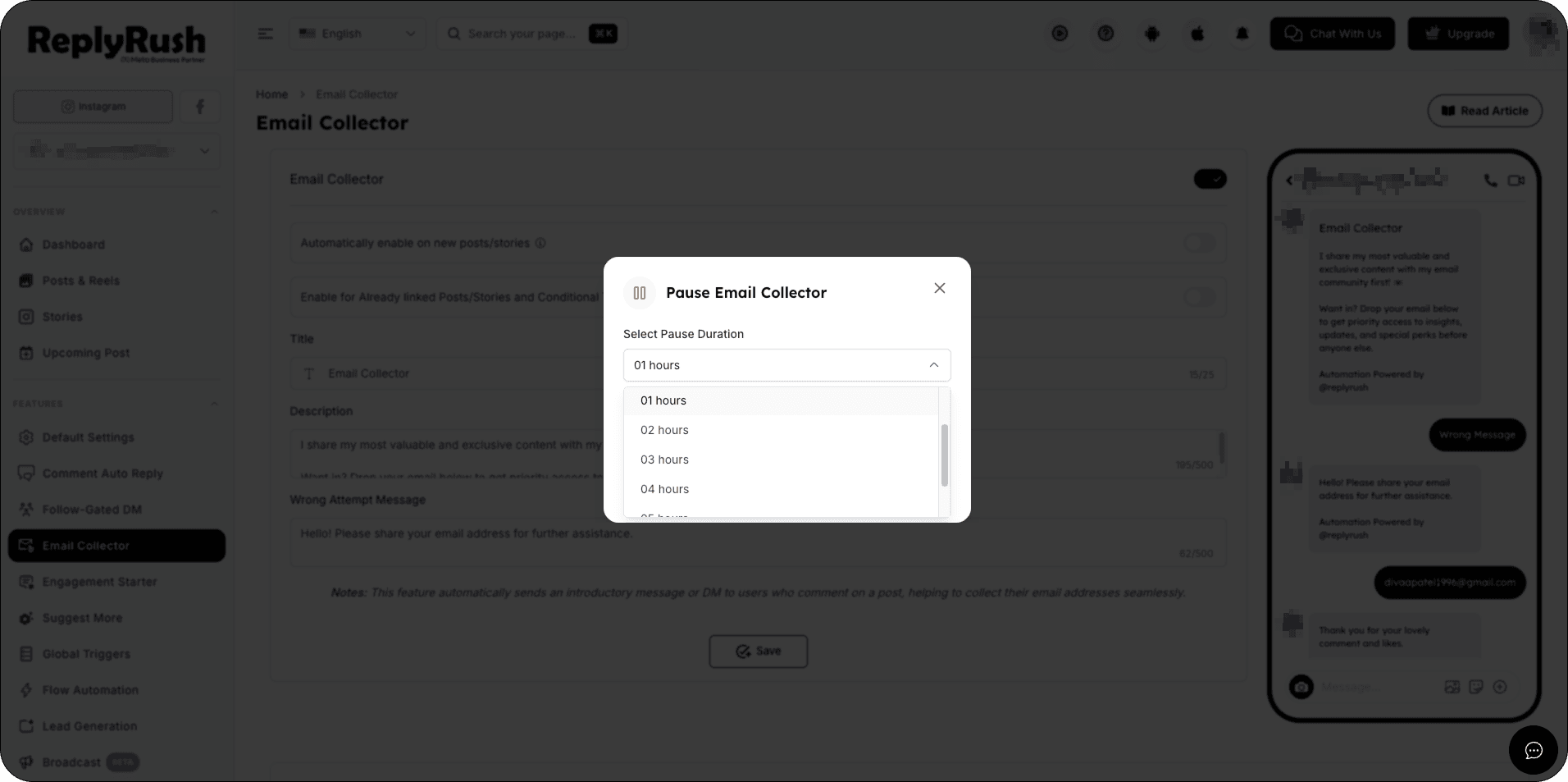
Task: Click the Apple app icon
Action: pos(1197,34)
